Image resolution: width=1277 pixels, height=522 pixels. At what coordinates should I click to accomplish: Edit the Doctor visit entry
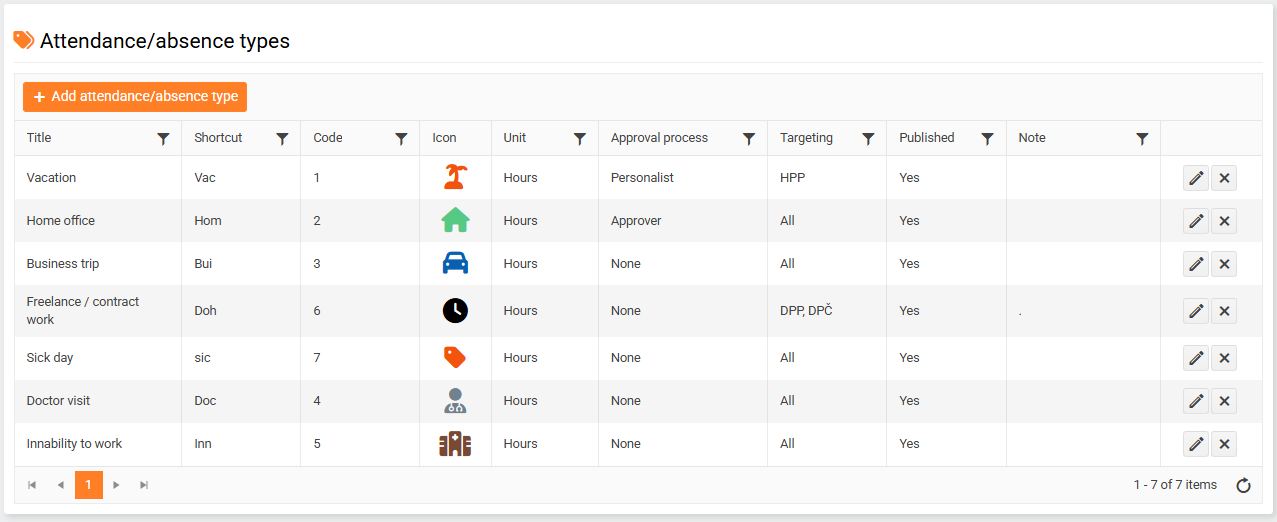1195,401
